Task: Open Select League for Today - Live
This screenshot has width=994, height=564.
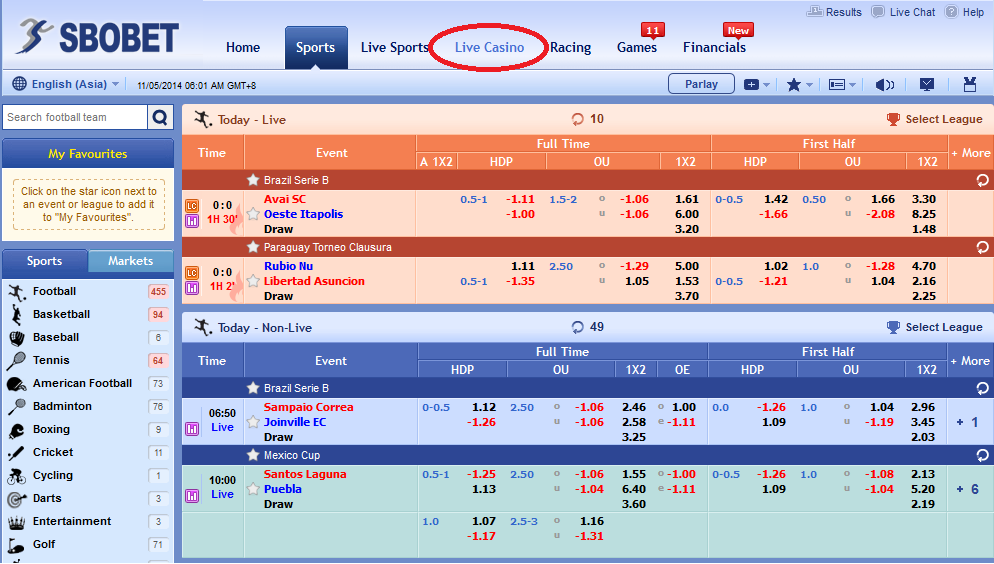Action: (x=934, y=119)
